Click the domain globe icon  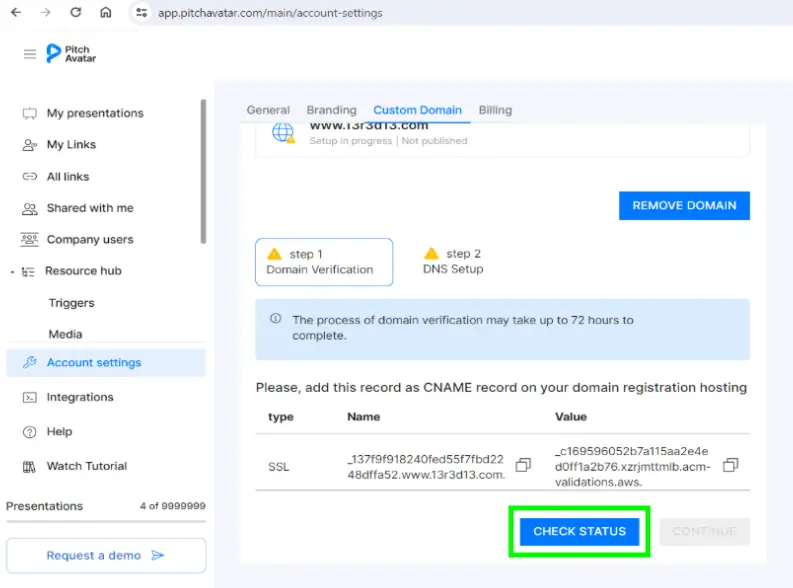click(x=283, y=133)
